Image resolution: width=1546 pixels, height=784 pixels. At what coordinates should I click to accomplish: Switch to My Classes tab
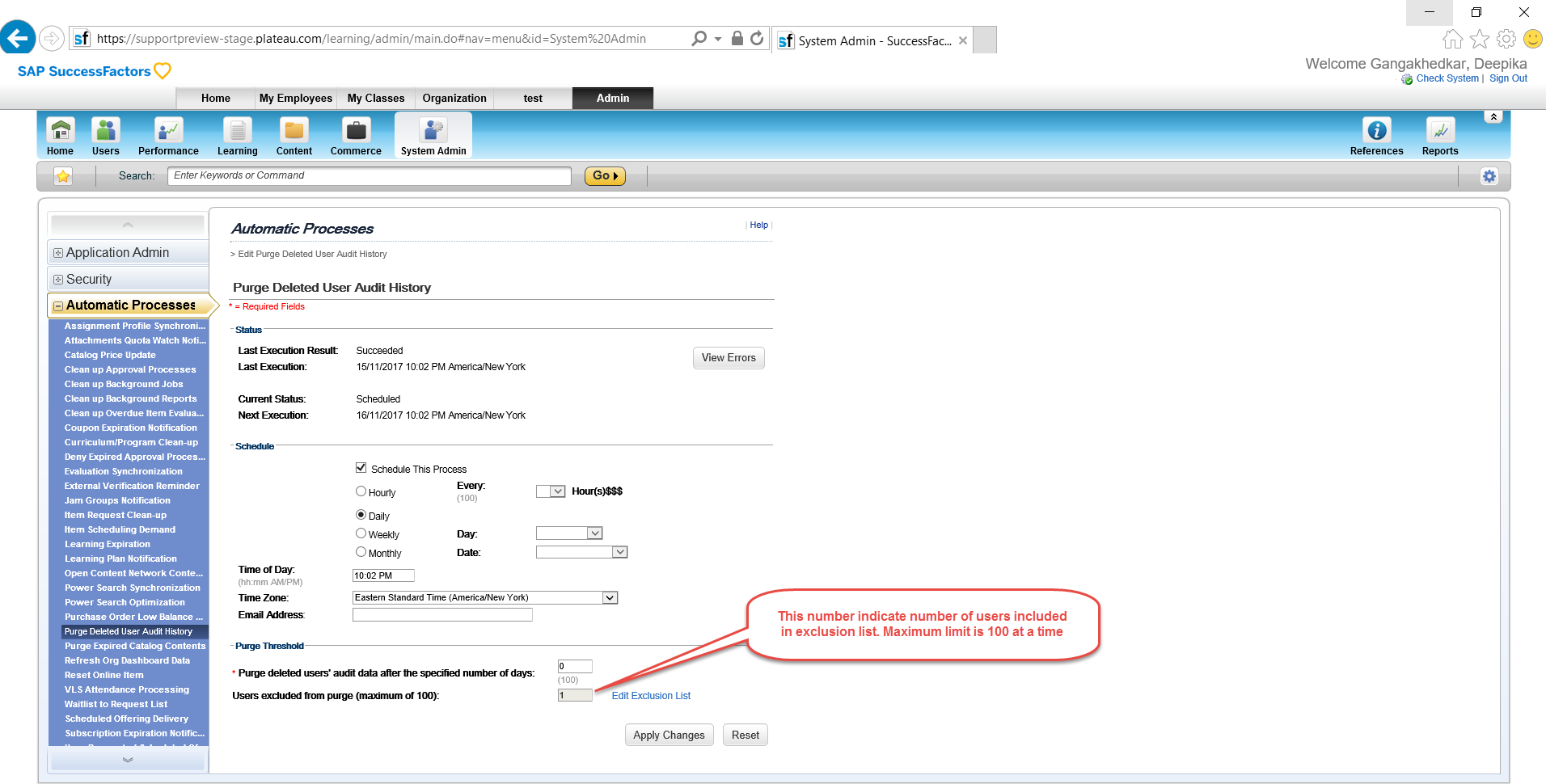tap(376, 98)
